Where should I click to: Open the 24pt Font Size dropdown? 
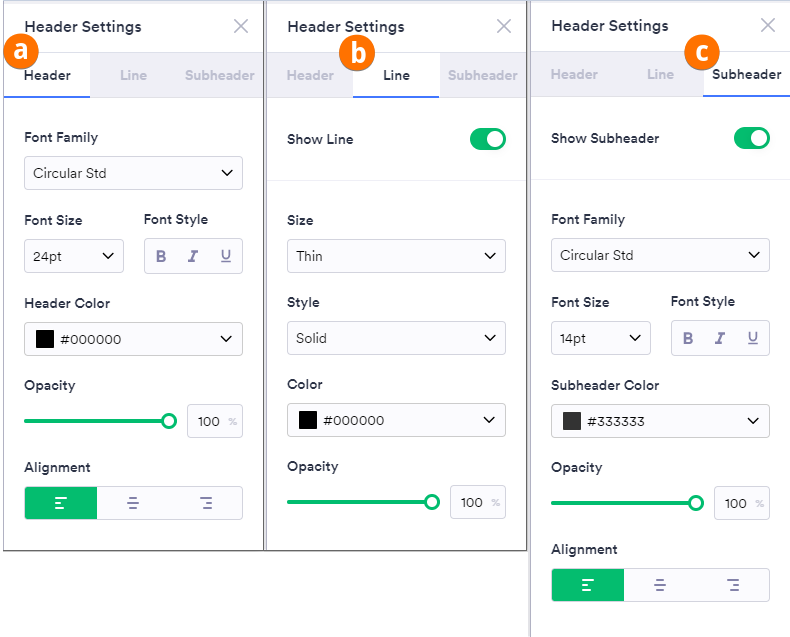coord(74,256)
